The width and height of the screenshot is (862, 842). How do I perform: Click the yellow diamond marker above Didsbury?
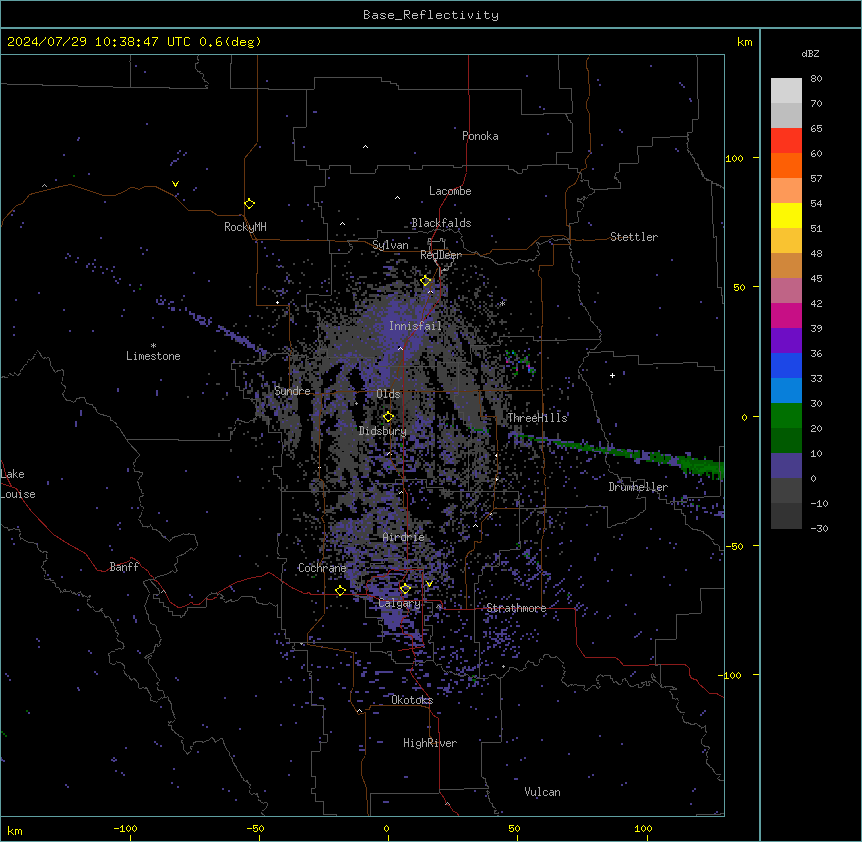click(388, 417)
